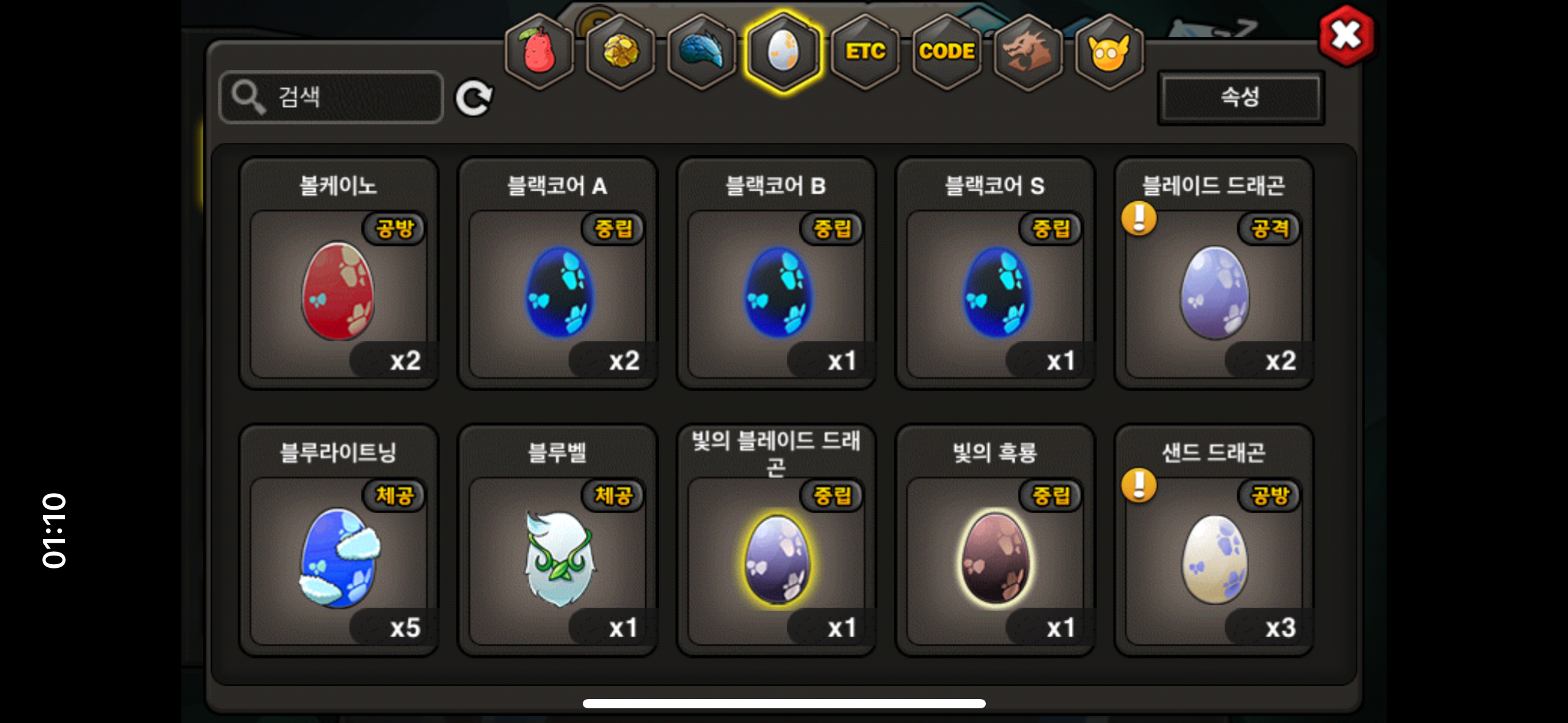Switch to the ETC tab

[x=865, y=52]
